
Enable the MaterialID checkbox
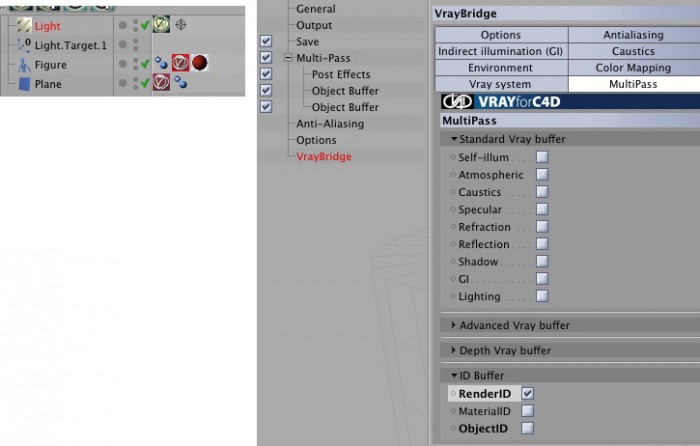point(528,411)
